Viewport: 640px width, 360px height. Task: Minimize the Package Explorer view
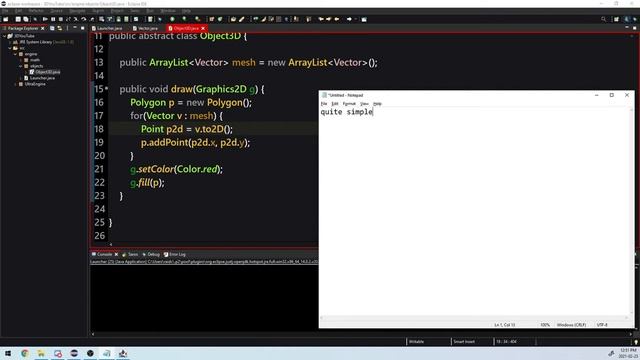75,28
